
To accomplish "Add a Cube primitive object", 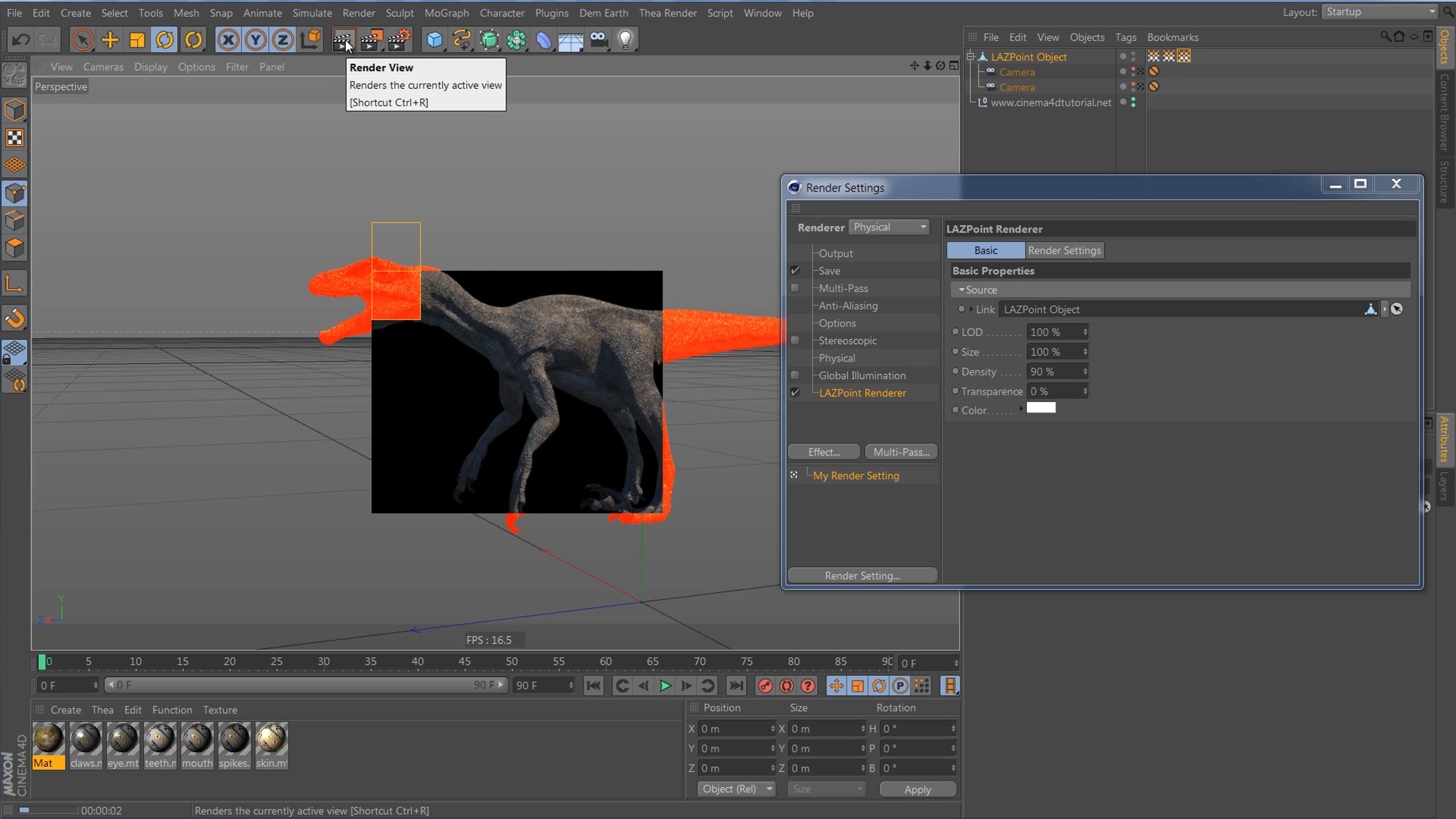I will coord(434,40).
